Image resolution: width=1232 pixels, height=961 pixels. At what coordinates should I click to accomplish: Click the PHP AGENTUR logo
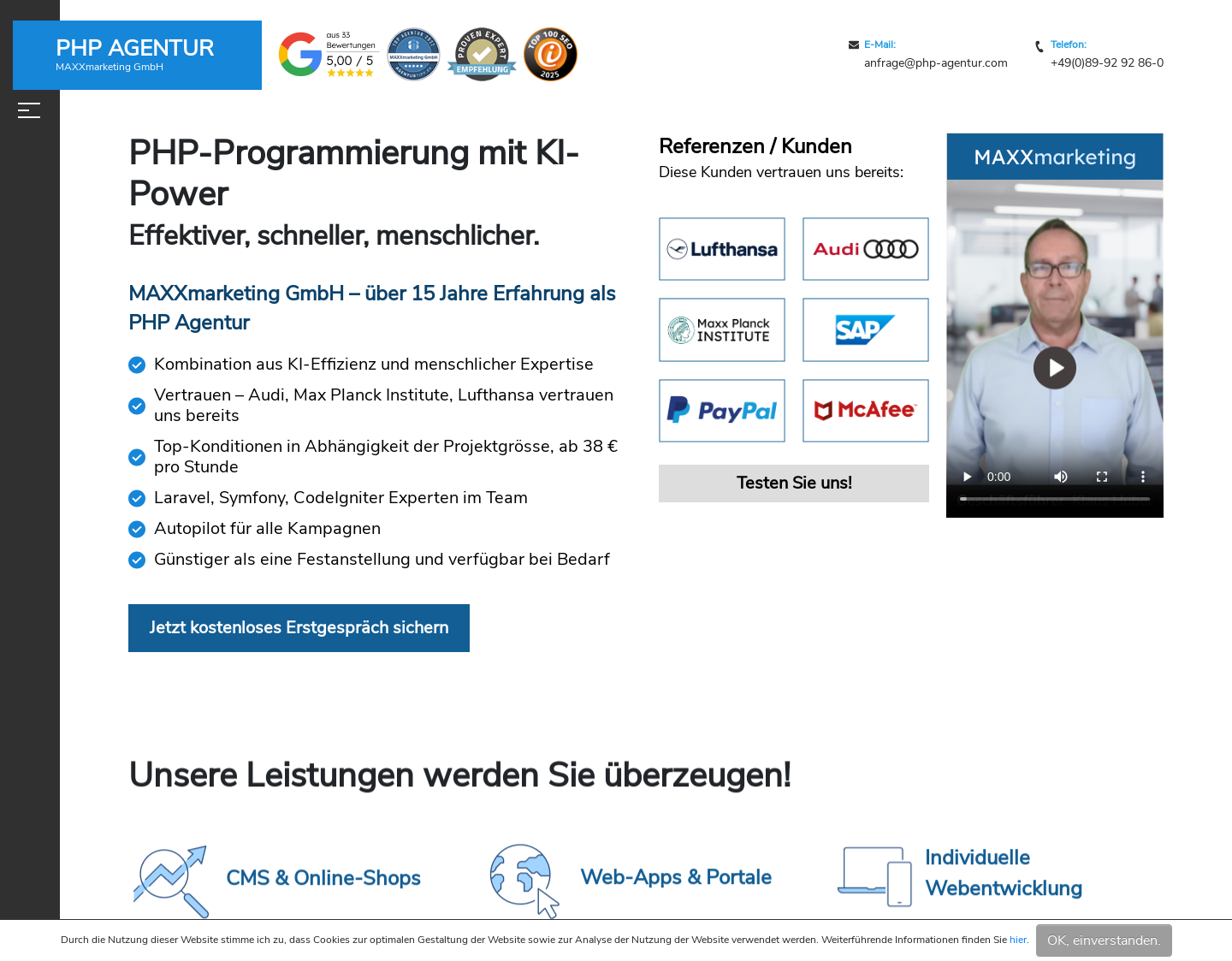coord(137,55)
